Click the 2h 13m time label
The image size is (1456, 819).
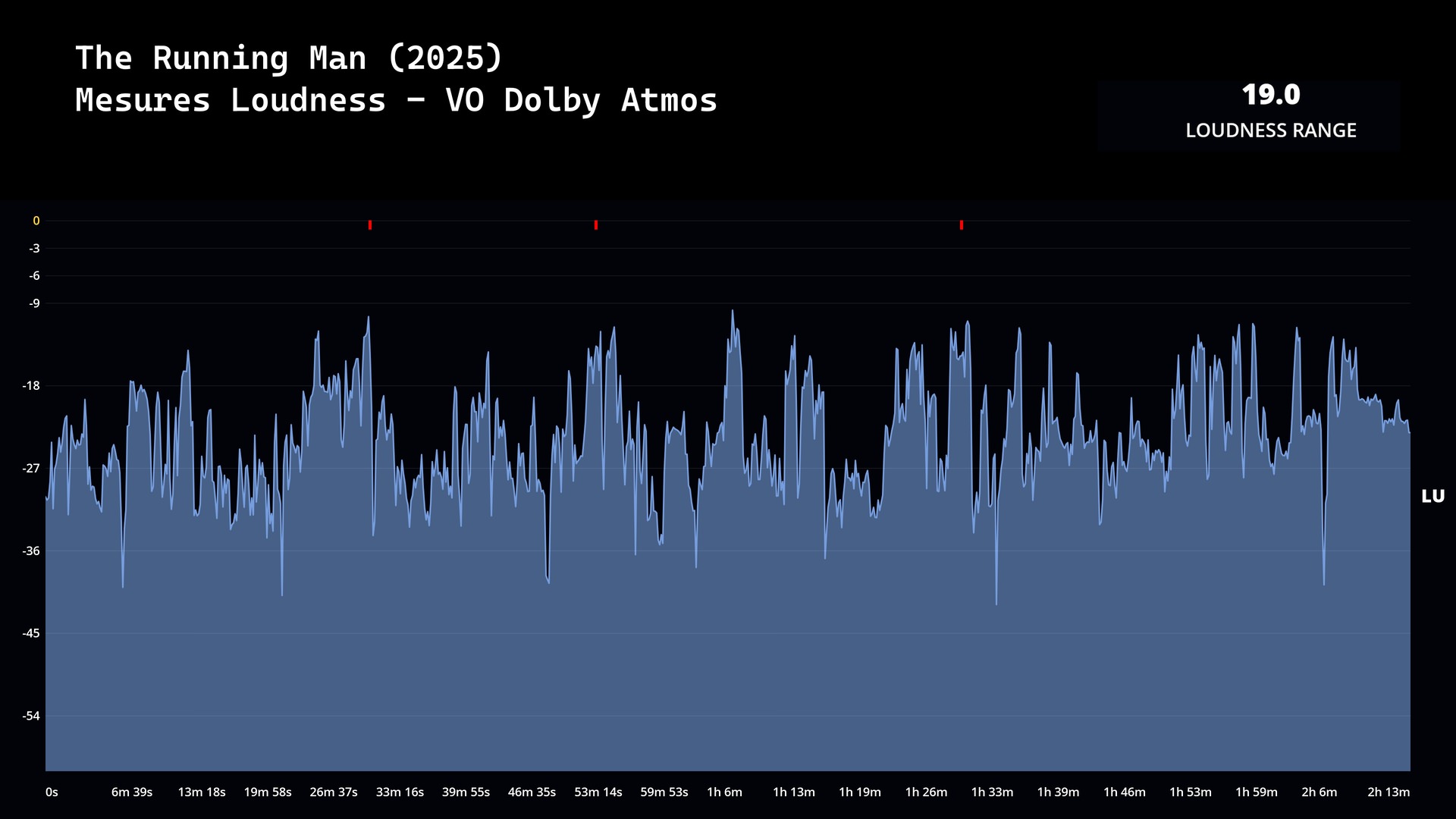pos(1389,792)
